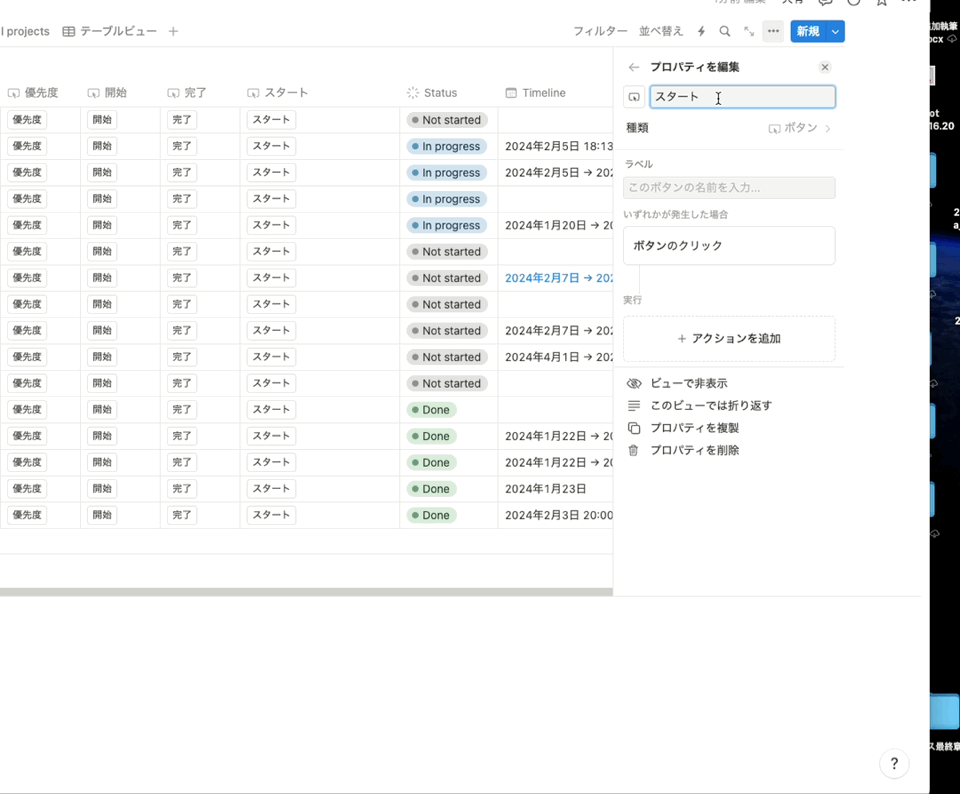The height and width of the screenshot is (794, 960).
Task: Go back using the property panel arrow
Action: pyautogui.click(x=633, y=67)
